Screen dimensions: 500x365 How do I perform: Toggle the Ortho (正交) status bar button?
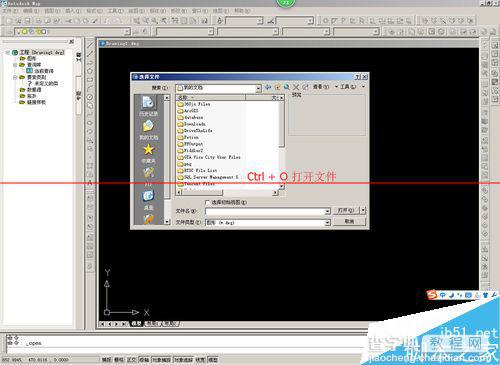[132, 360]
